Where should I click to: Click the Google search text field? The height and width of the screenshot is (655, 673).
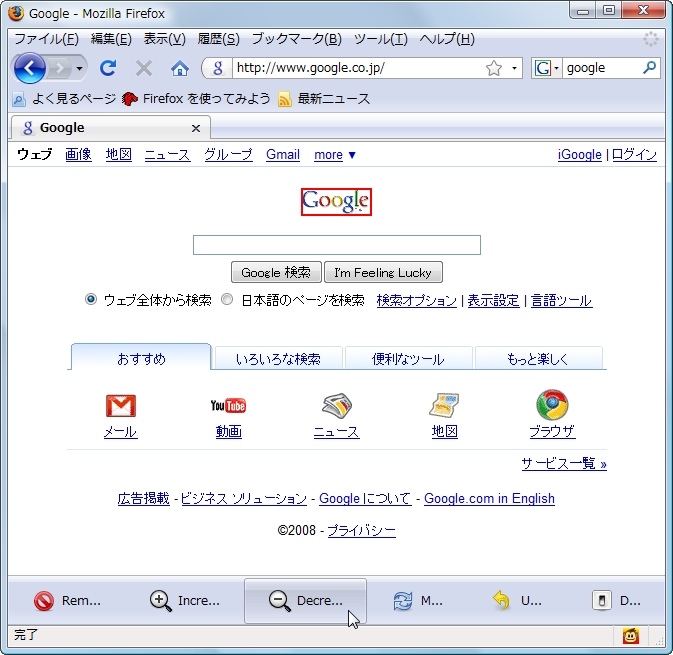pos(336,245)
